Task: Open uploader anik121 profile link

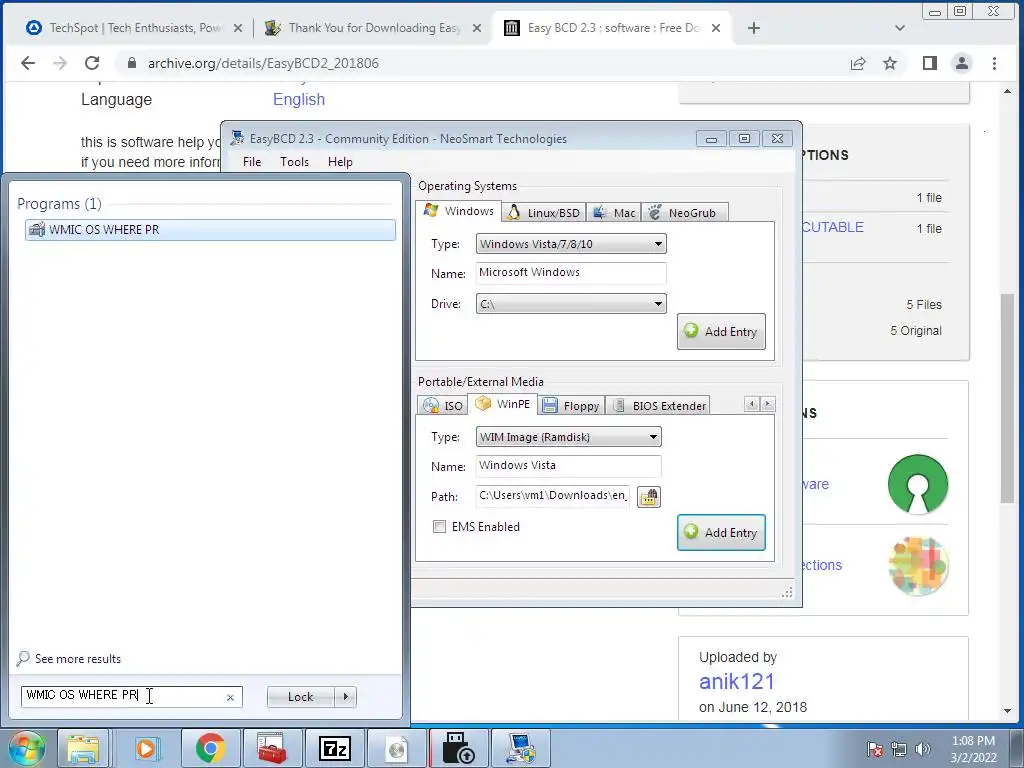Action: pos(737,682)
